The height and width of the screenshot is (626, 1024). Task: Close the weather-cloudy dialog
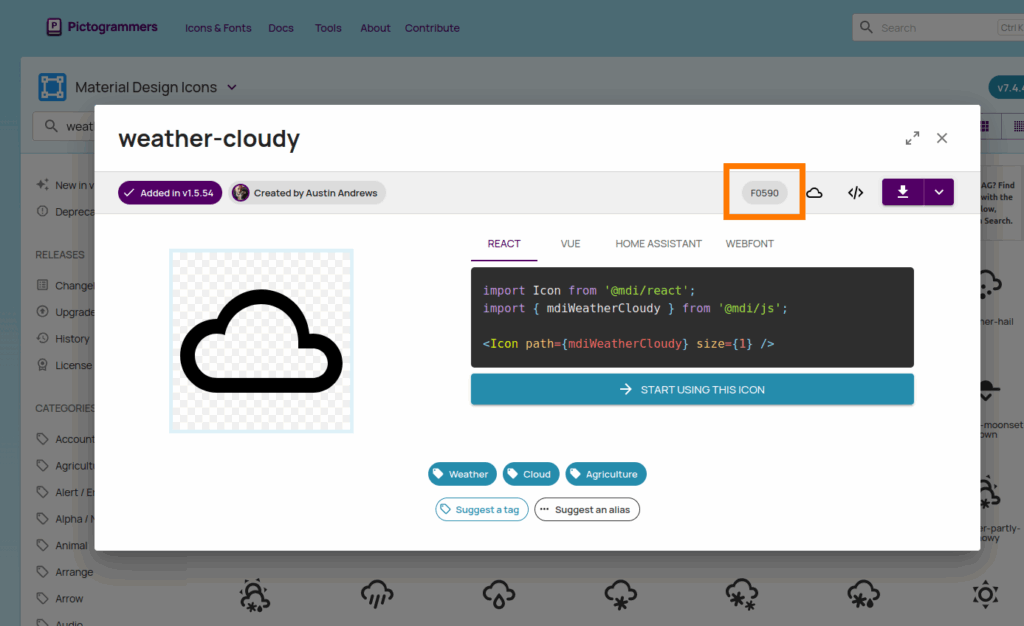click(942, 138)
